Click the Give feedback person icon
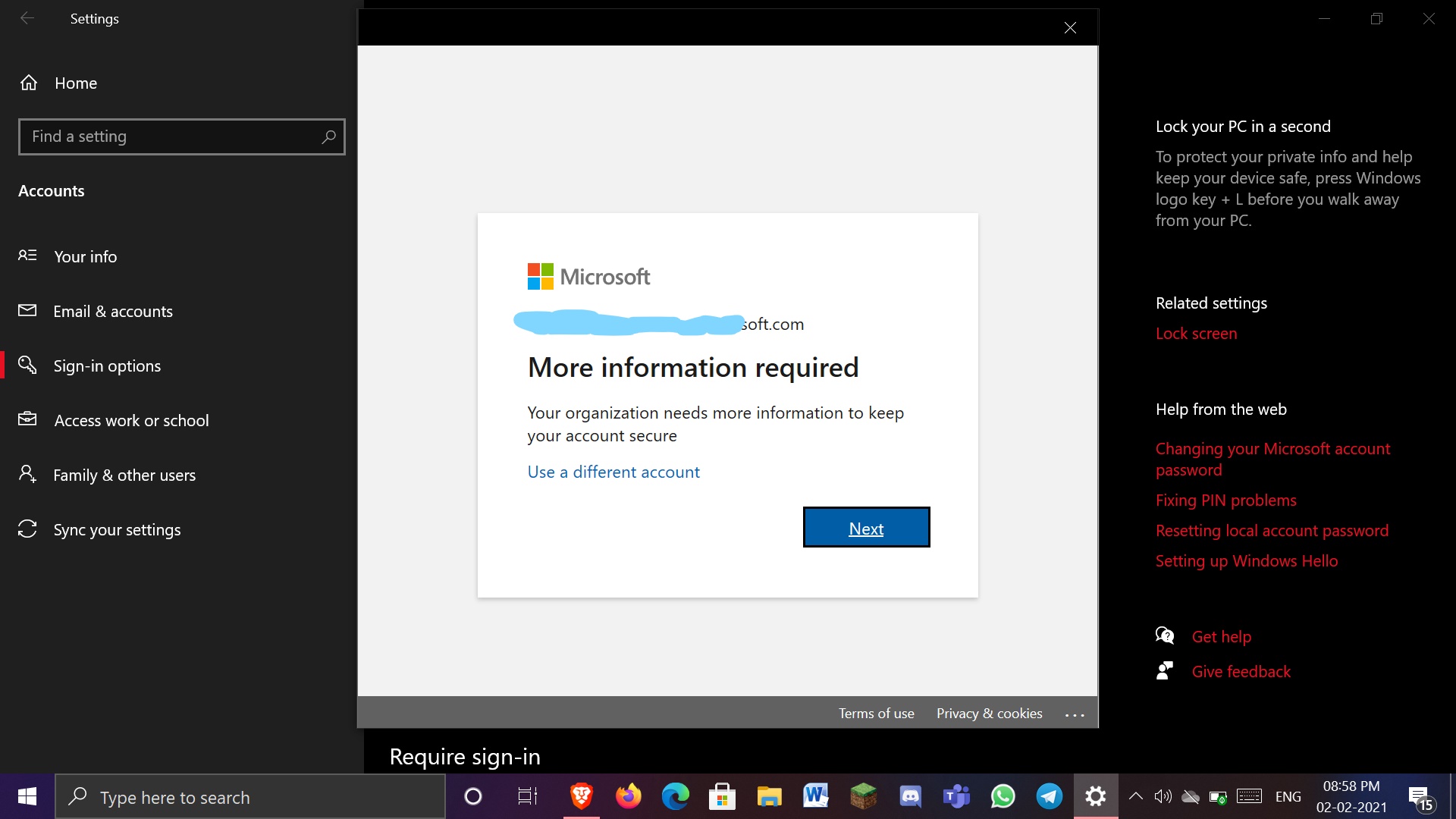 [x=1164, y=670]
